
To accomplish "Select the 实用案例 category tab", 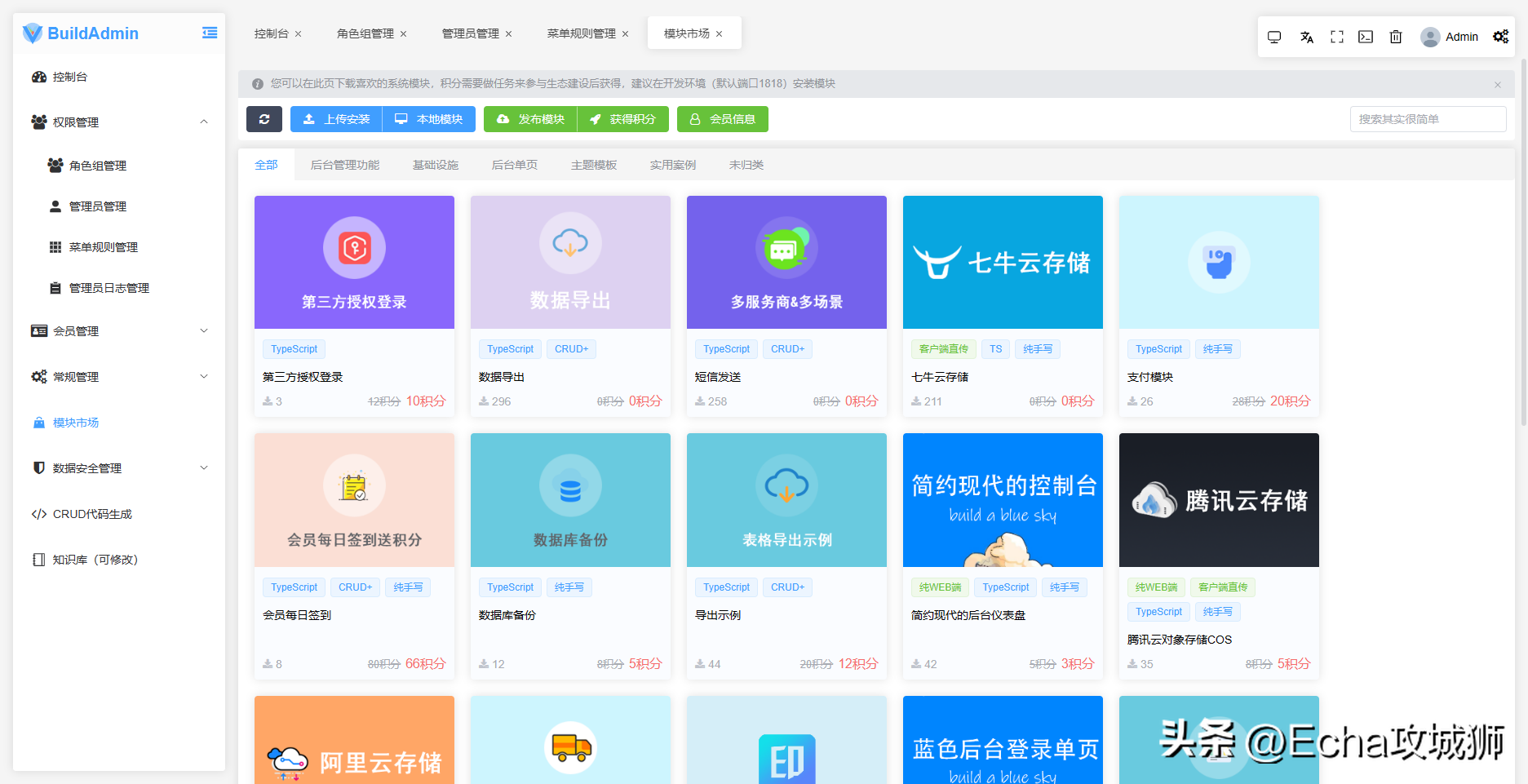I will coord(673,165).
